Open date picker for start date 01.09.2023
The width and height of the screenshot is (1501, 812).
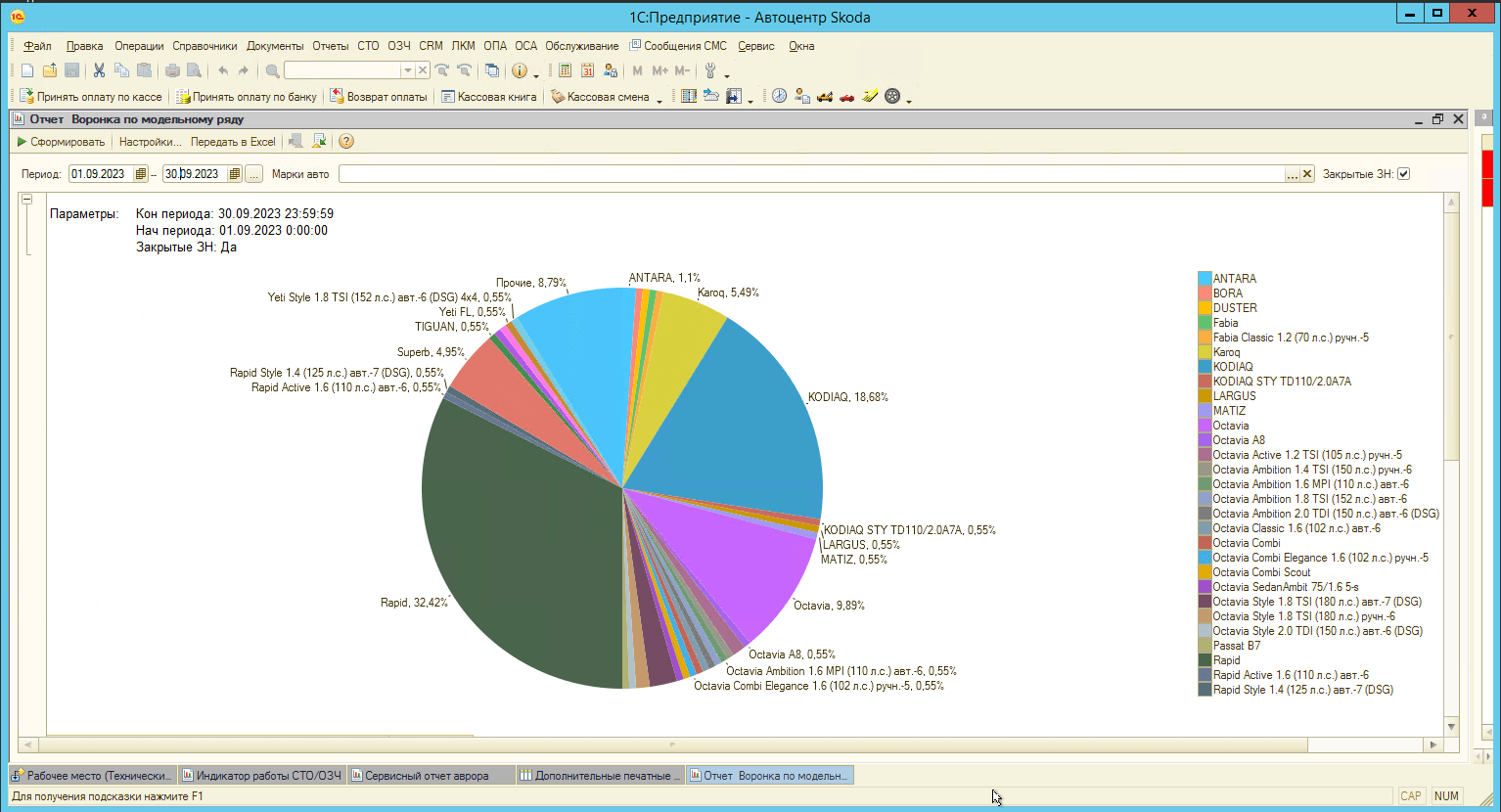click(141, 174)
